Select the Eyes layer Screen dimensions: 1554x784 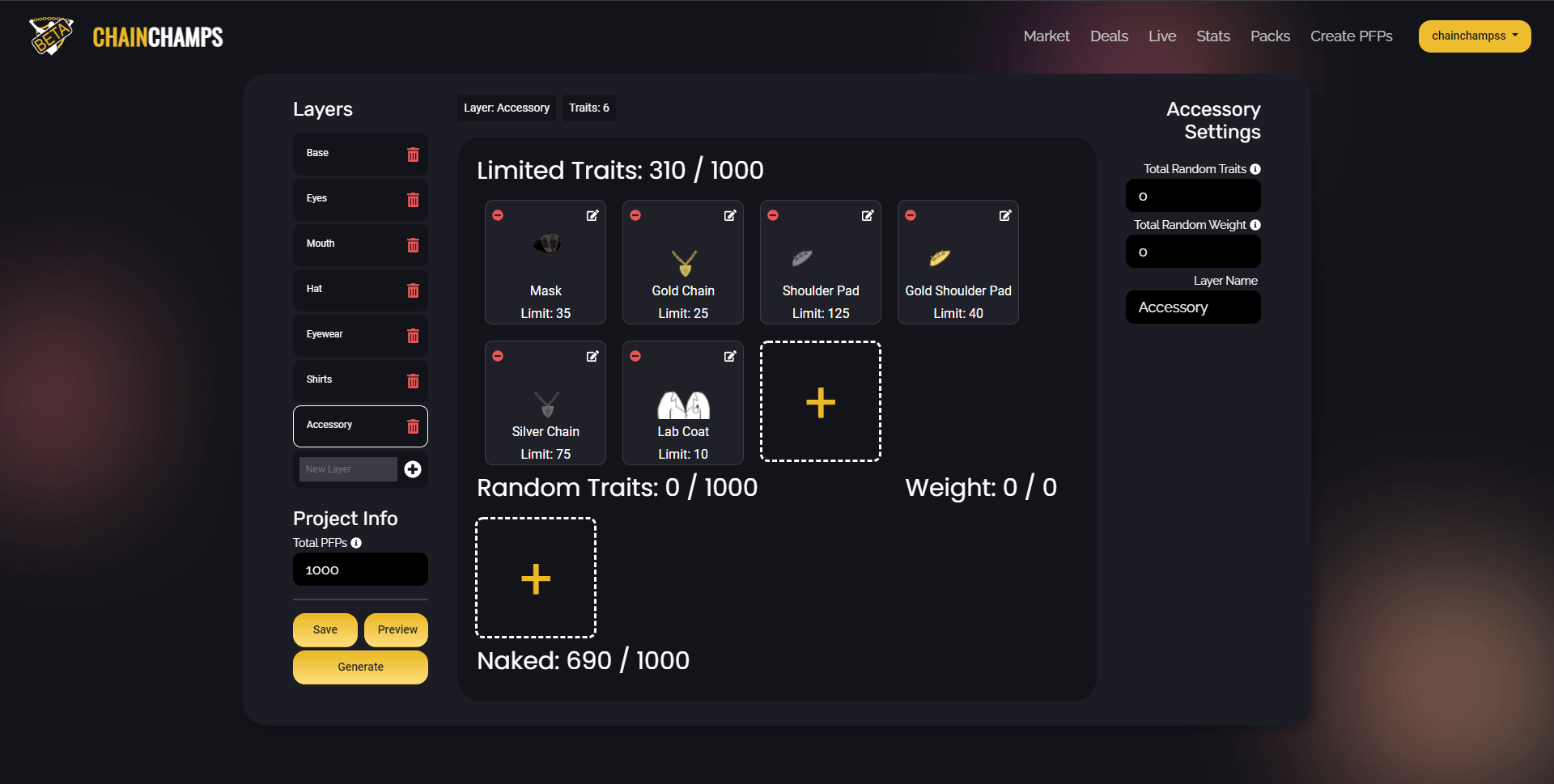pos(360,200)
